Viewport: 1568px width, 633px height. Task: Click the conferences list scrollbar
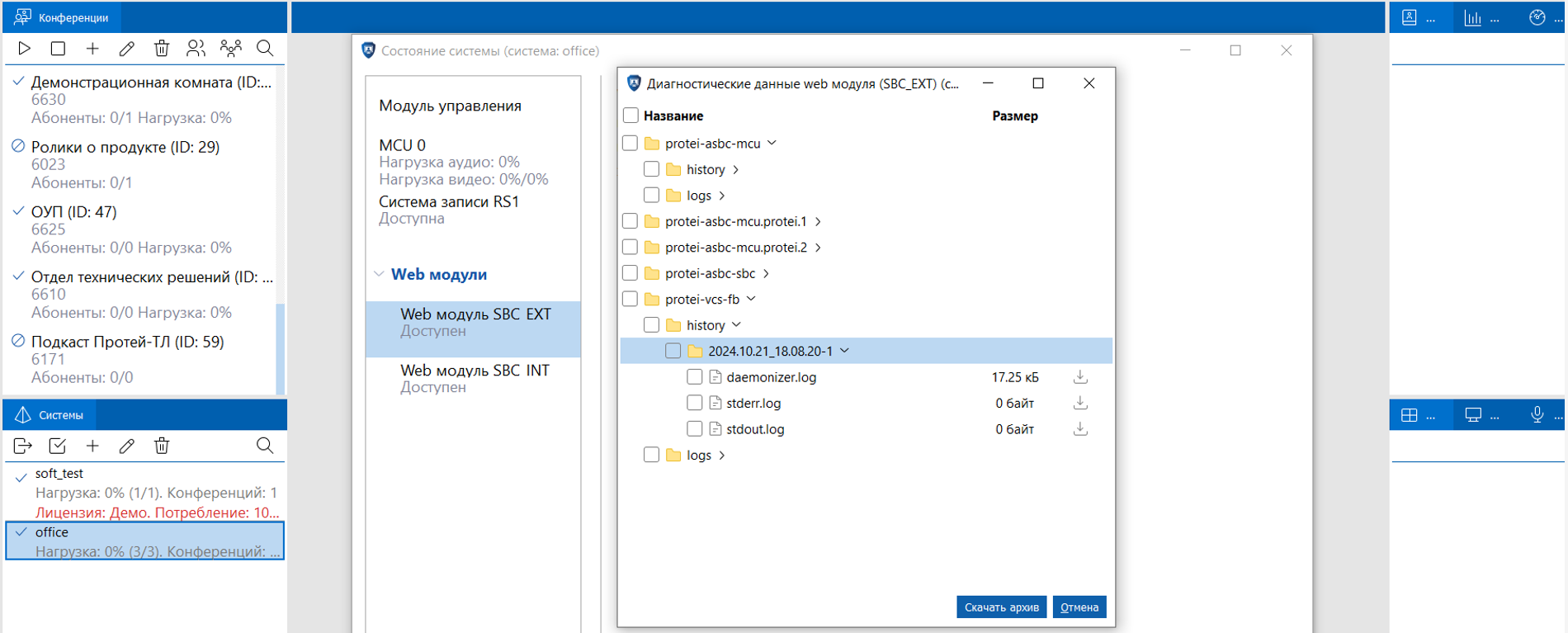pyautogui.click(x=281, y=348)
